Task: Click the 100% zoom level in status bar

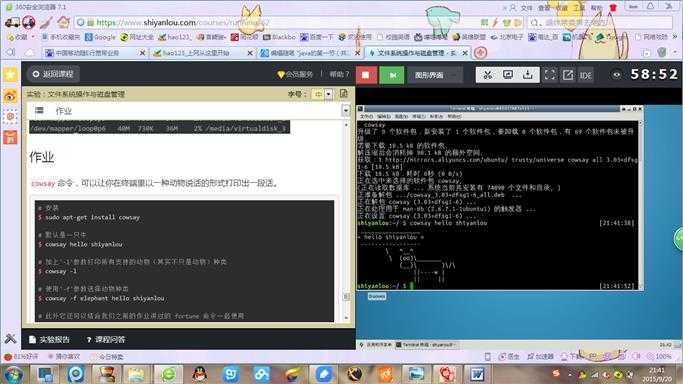Action: tap(659, 357)
